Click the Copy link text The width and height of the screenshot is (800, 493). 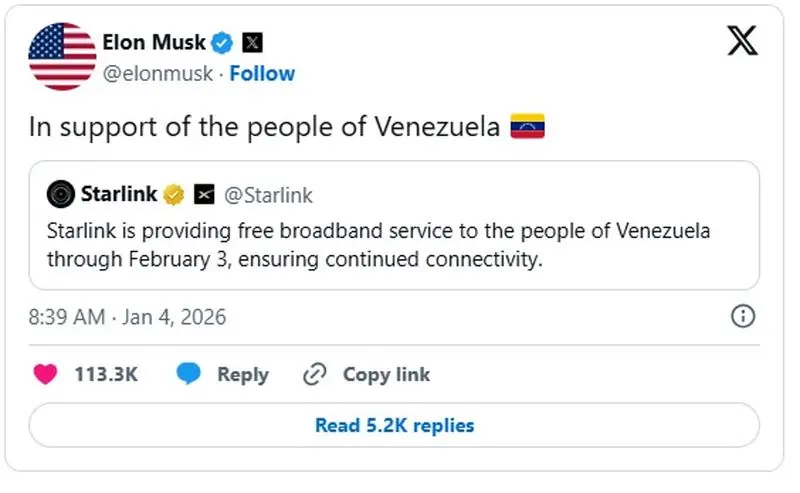coord(386,375)
